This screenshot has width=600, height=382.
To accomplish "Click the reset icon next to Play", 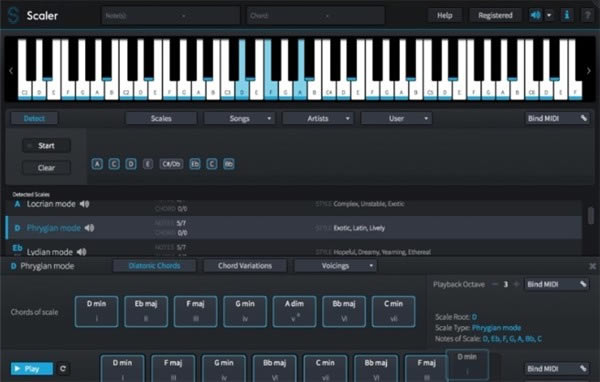I will (x=63, y=369).
